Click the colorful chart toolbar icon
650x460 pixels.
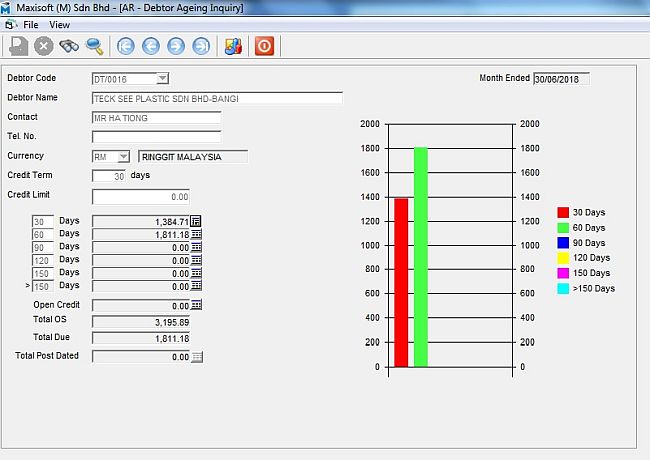coord(232,45)
